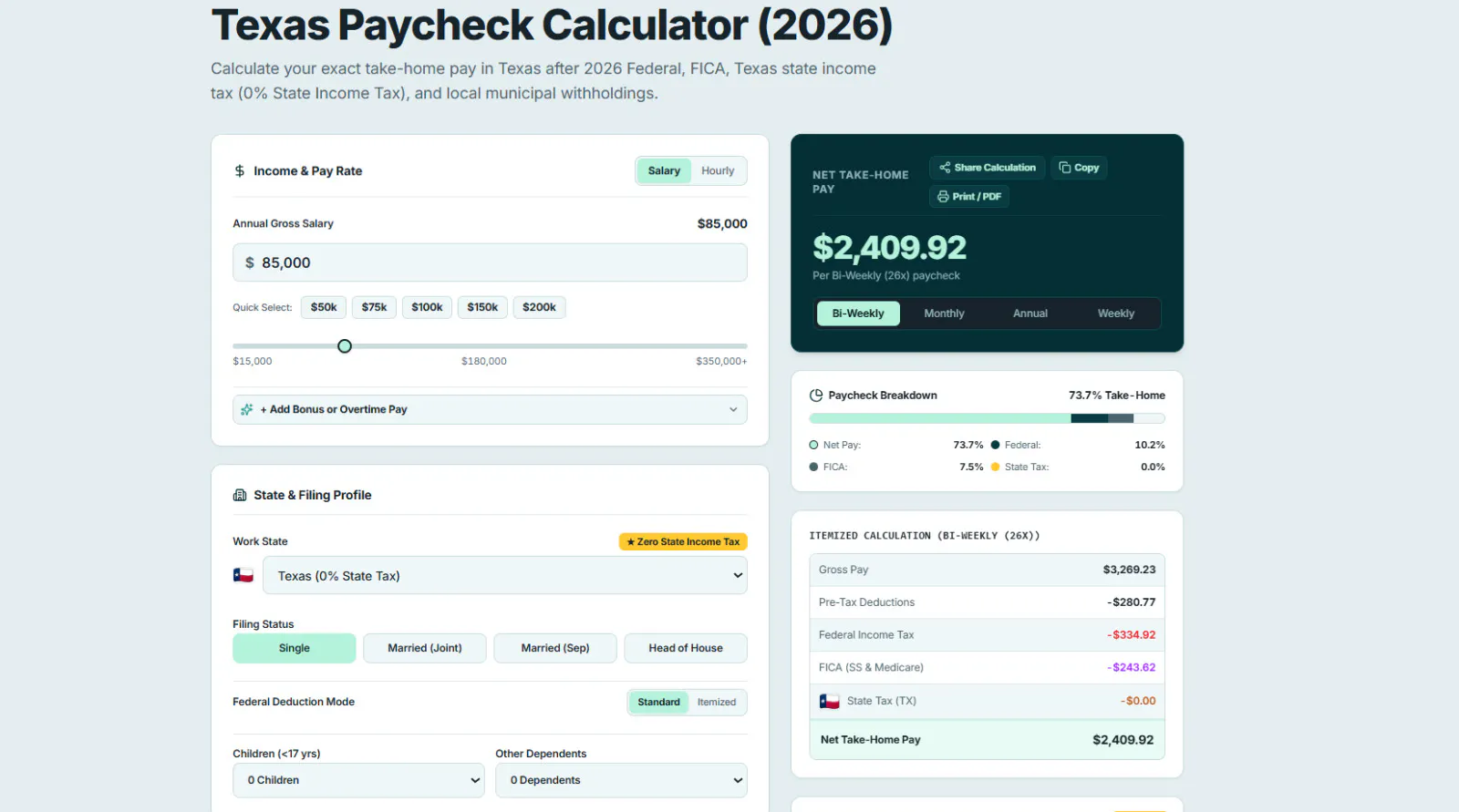The width and height of the screenshot is (1459, 812).
Task: Click the Federal Income Tax value -$334.92
Action: click(x=1131, y=635)
